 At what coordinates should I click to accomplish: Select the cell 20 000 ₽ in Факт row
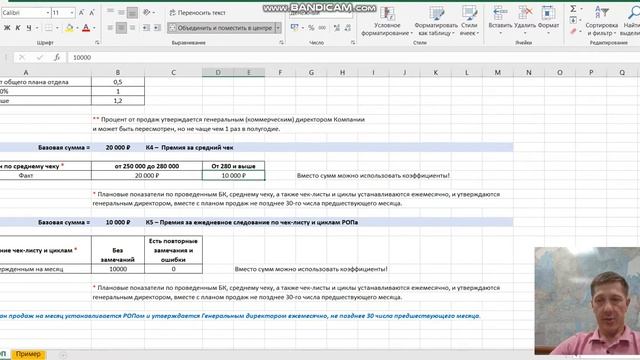click(147, 176)
